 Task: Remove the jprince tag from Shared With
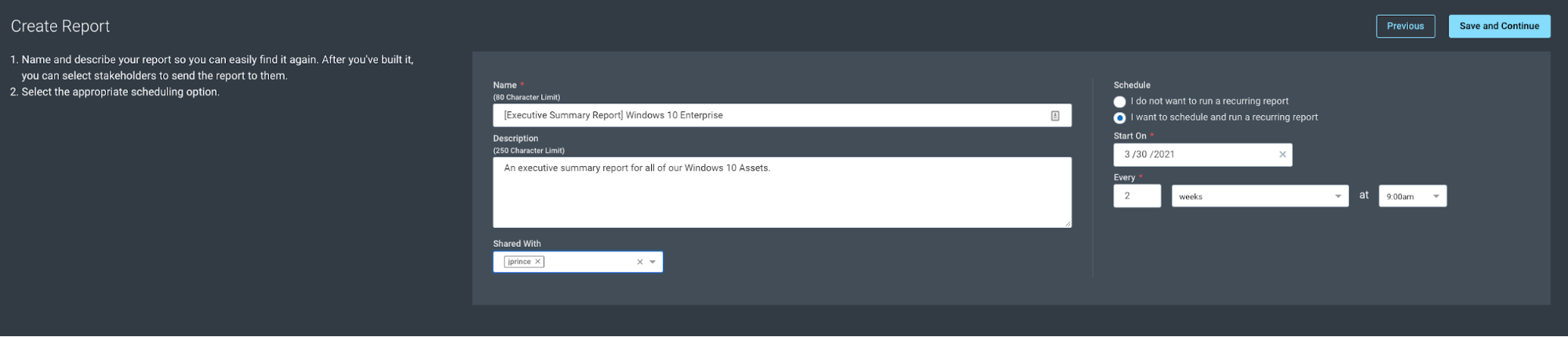538,262
